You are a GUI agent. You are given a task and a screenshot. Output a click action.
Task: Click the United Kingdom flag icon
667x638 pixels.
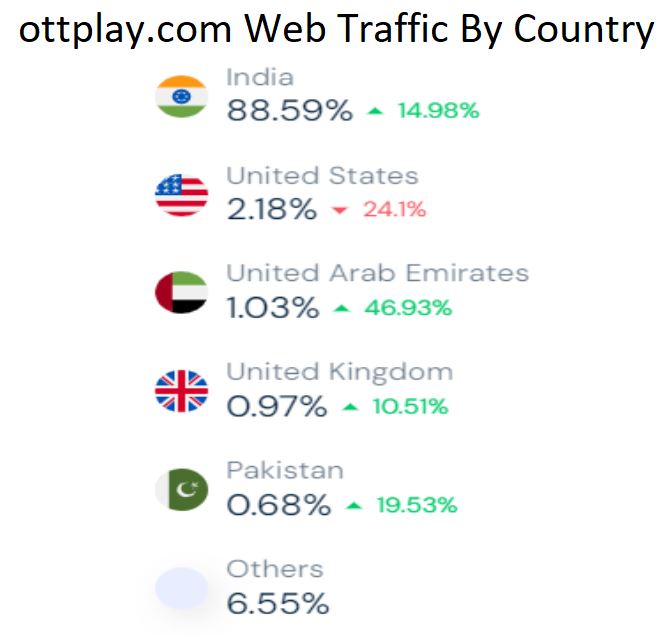tap(181, 391)
